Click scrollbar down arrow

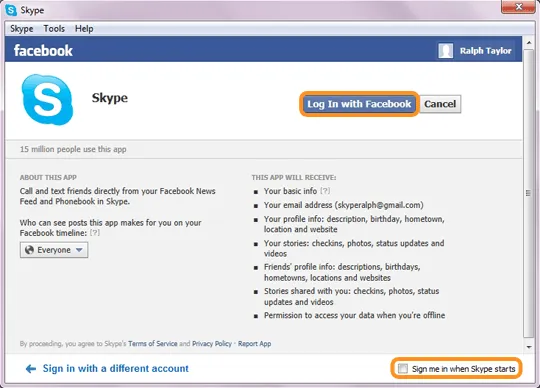click(x=529, y=347)
